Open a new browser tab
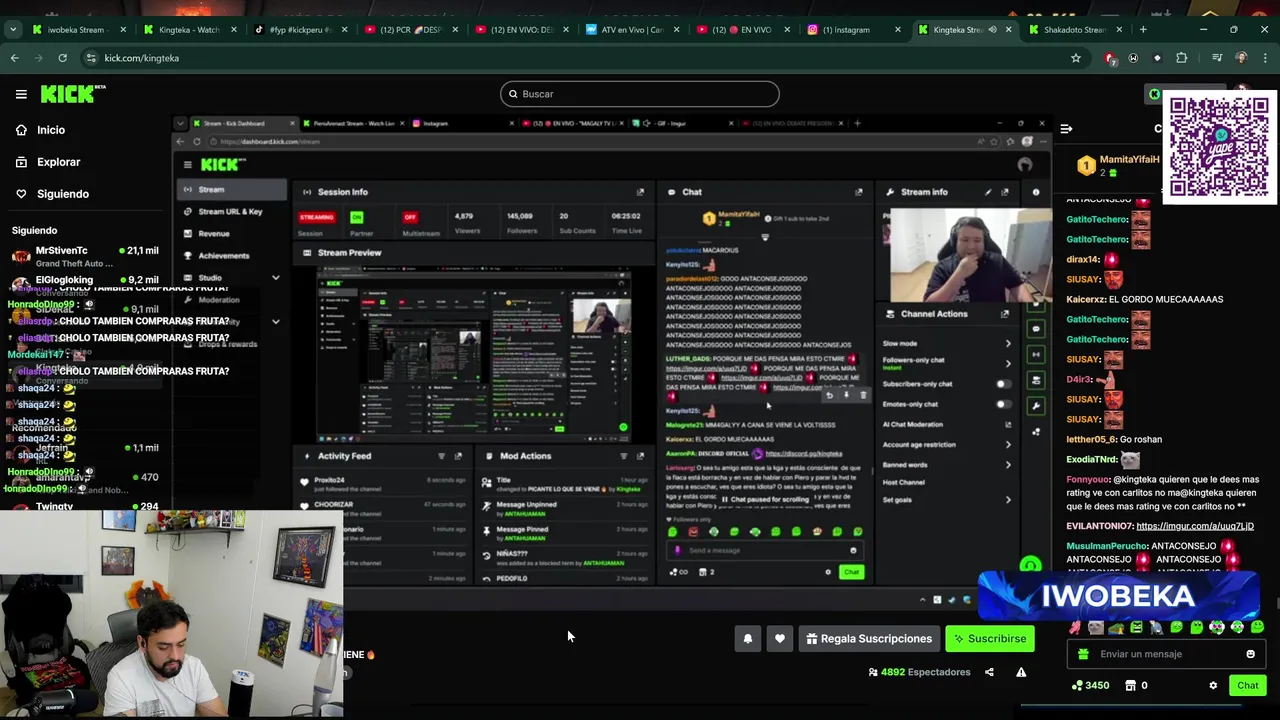This screenshot has width=1280, height=720. click(1143, 30)
